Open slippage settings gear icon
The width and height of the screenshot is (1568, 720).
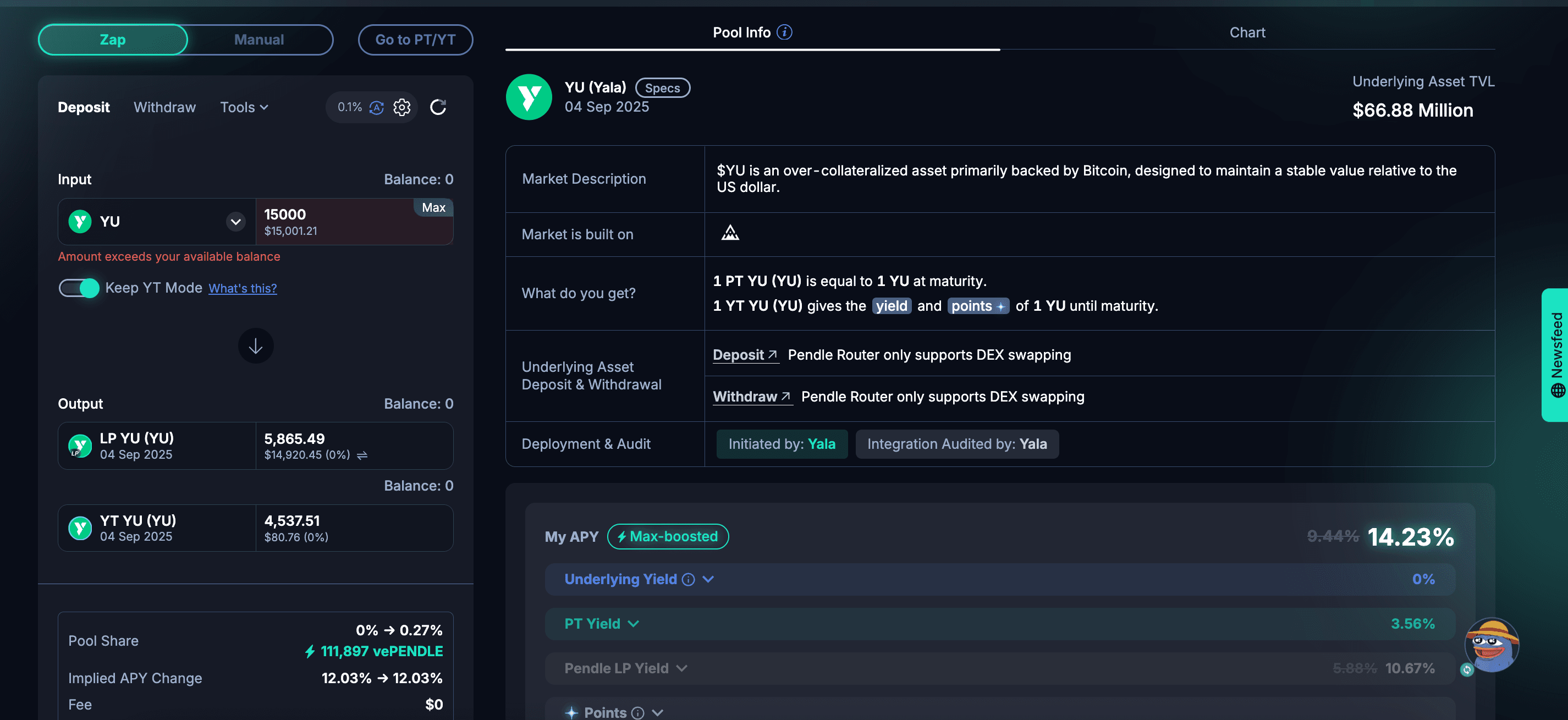[x=401, y=107]
